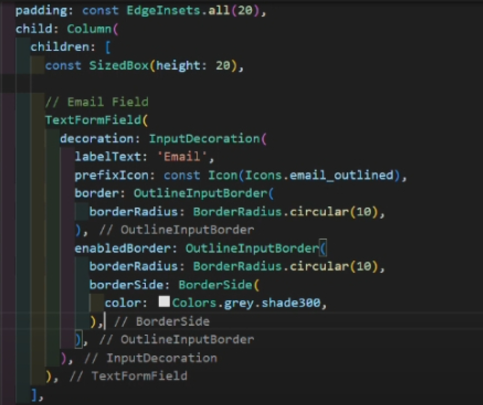Screen dimensions: 483x405
Task: Click the TextFormField widget name
Action: (93, 120)
